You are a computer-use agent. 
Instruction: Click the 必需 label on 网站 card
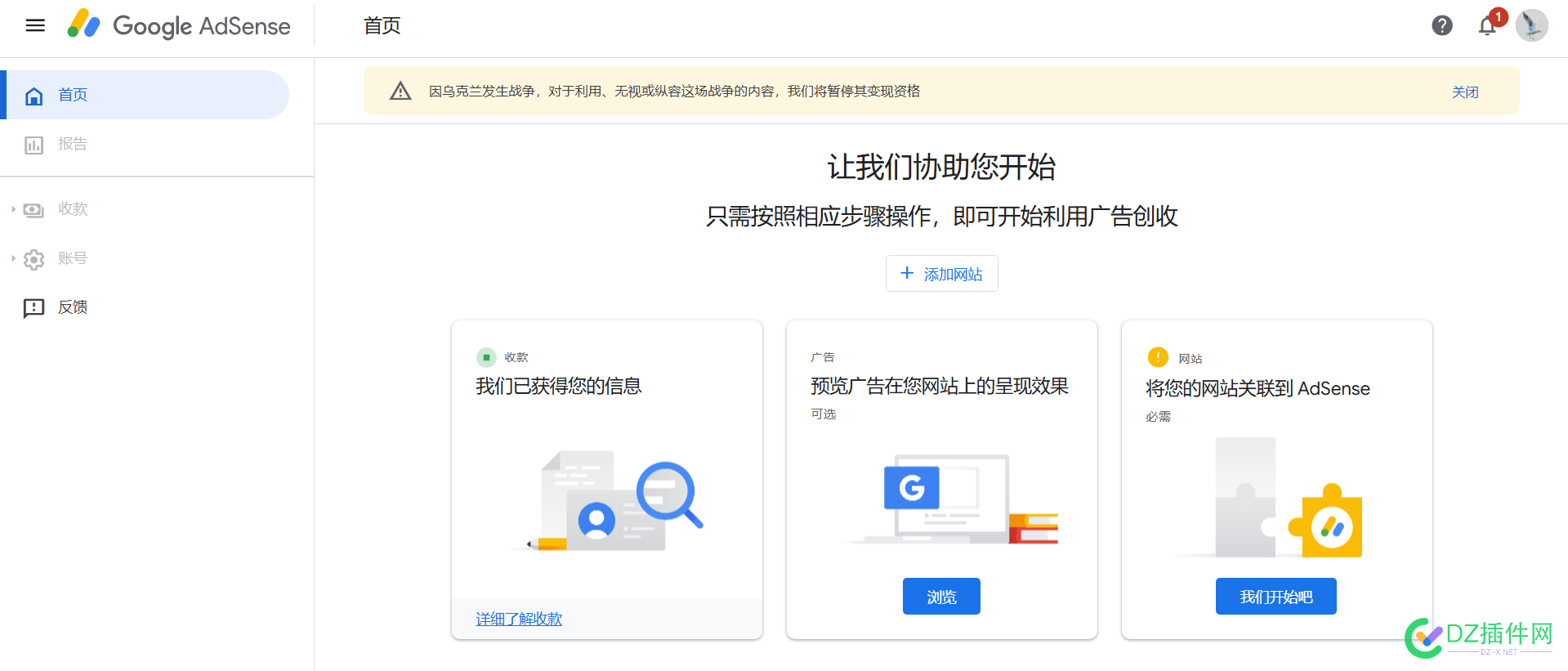1158,416
